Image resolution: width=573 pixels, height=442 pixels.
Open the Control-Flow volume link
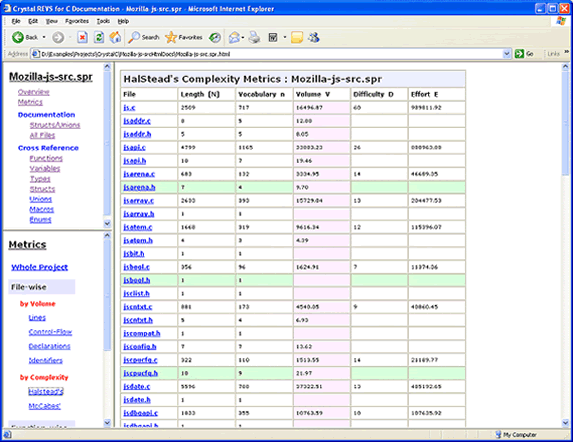tap(50, 332)
